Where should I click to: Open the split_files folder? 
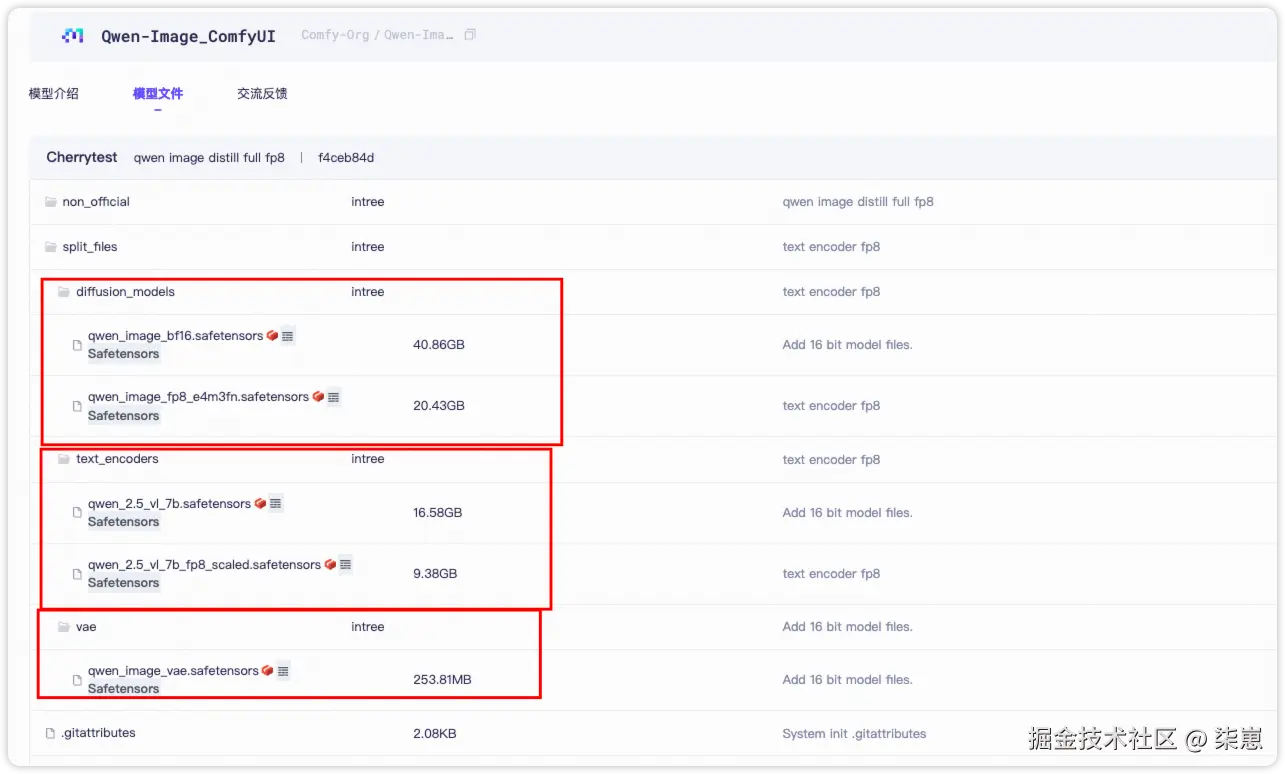click(x=90, y=247)
